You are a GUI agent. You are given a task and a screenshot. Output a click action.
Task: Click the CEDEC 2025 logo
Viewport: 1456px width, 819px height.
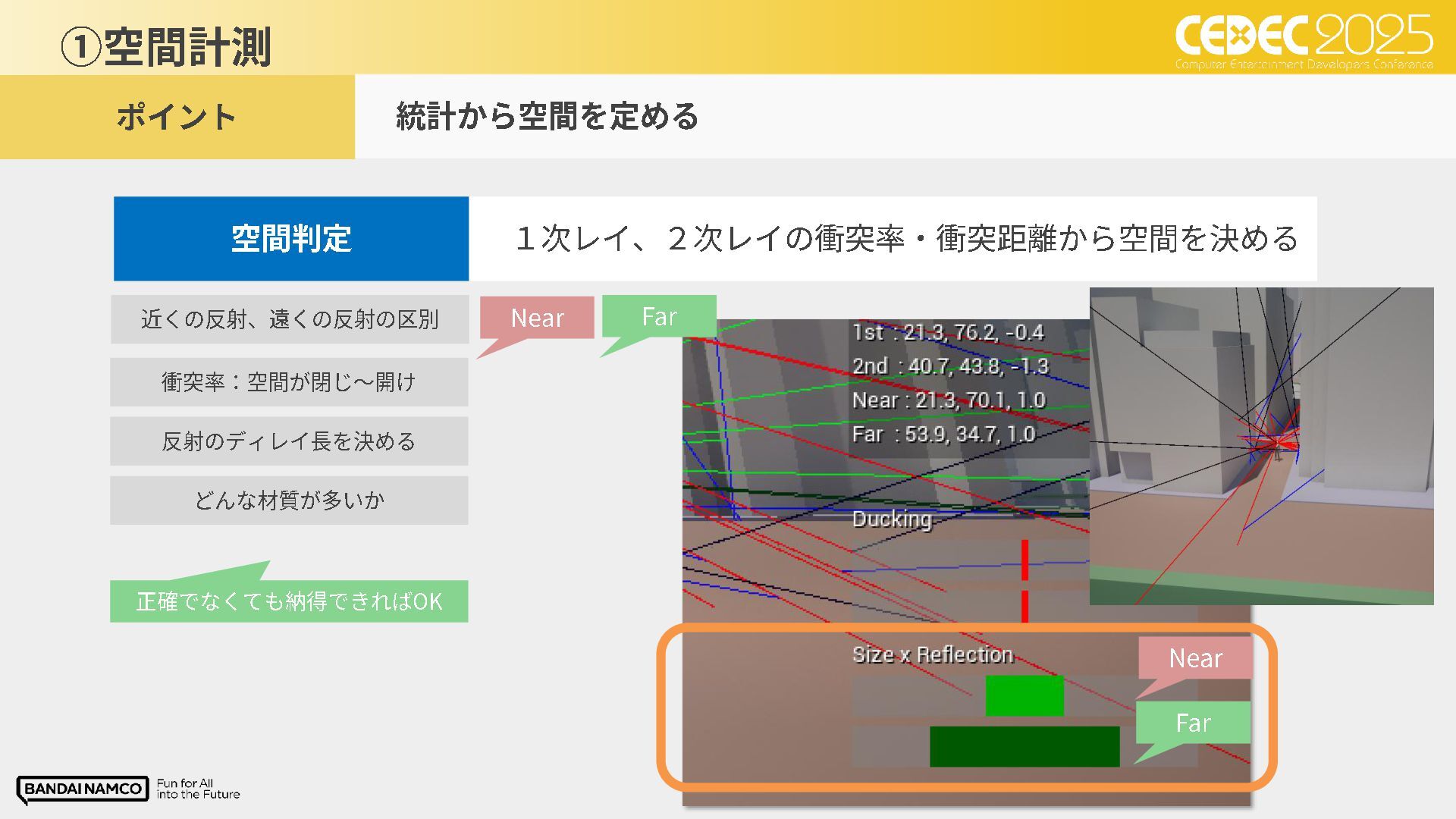[x=1303, y=39]
